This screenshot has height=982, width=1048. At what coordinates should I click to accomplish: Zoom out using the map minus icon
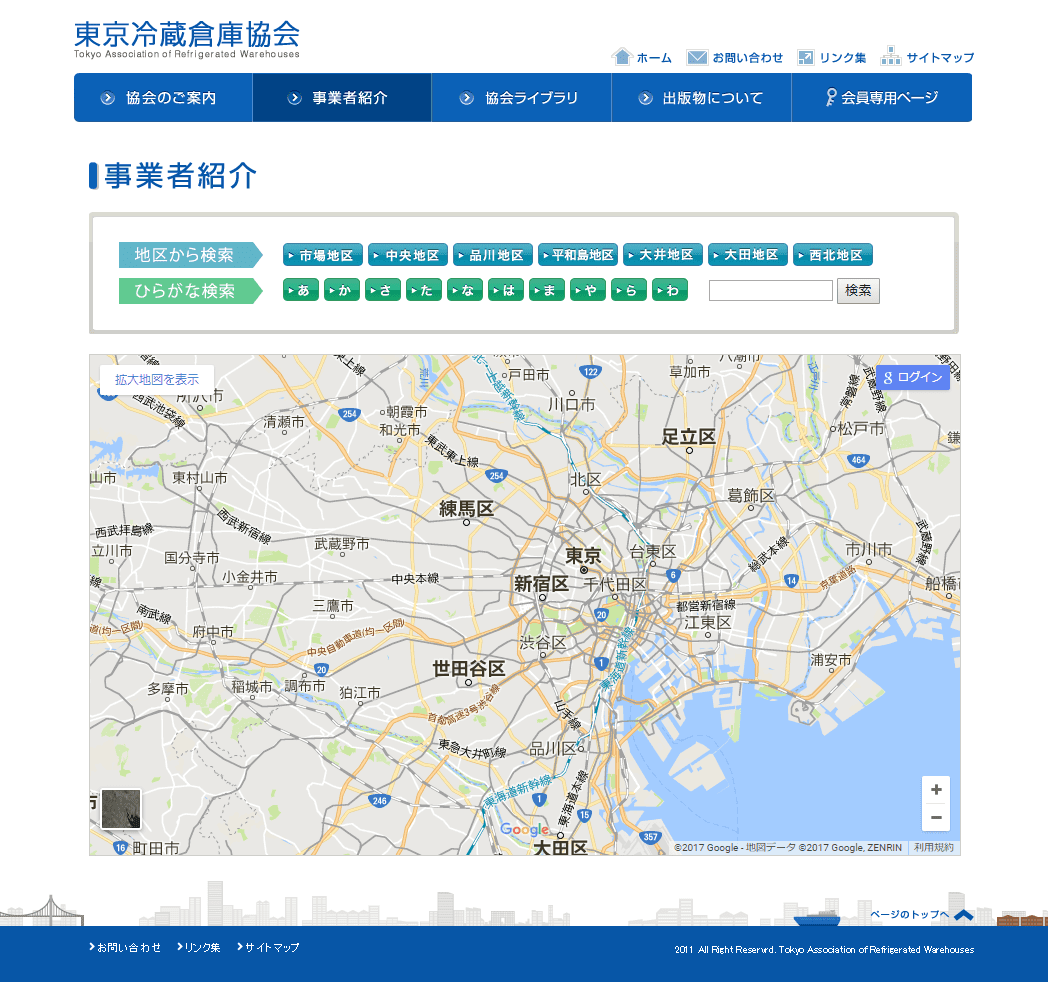(x=936, y=818)
